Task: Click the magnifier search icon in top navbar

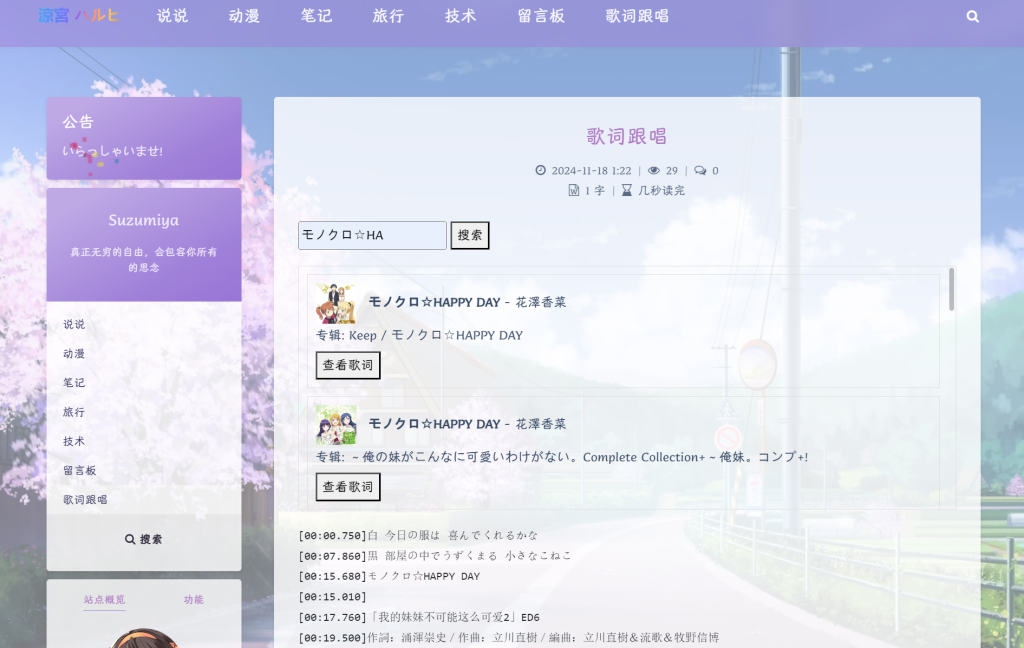Action: coord(973,17)
